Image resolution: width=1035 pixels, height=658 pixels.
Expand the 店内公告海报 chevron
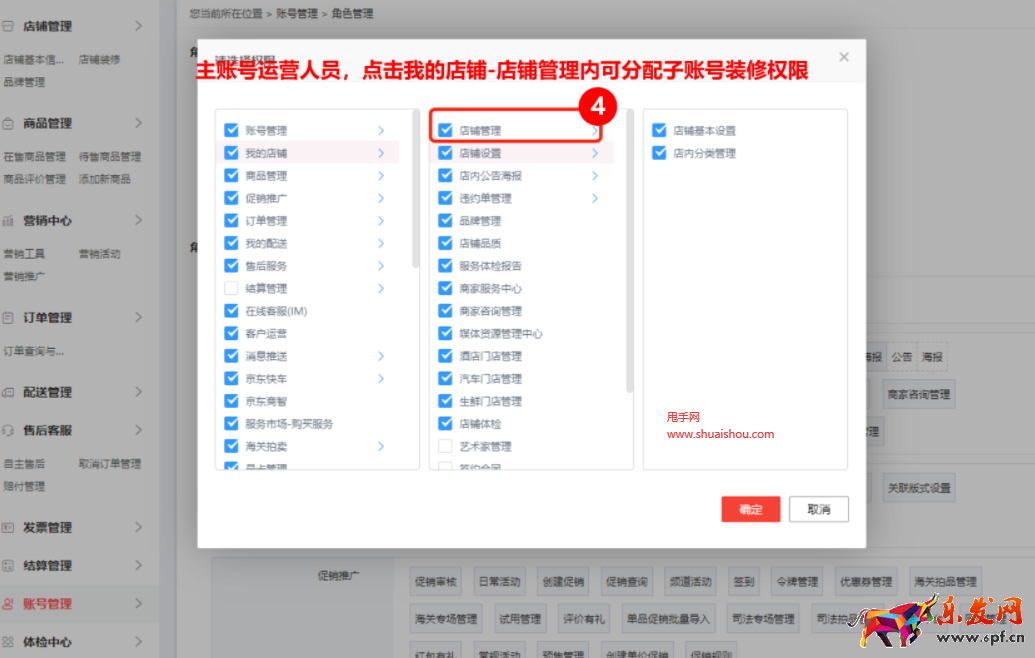coord(595,176)
